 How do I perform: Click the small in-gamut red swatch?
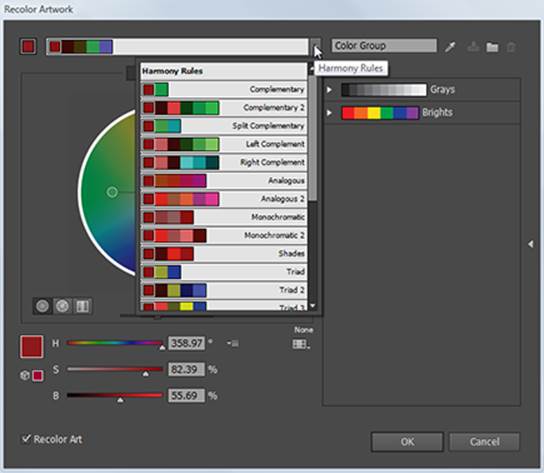38,375
